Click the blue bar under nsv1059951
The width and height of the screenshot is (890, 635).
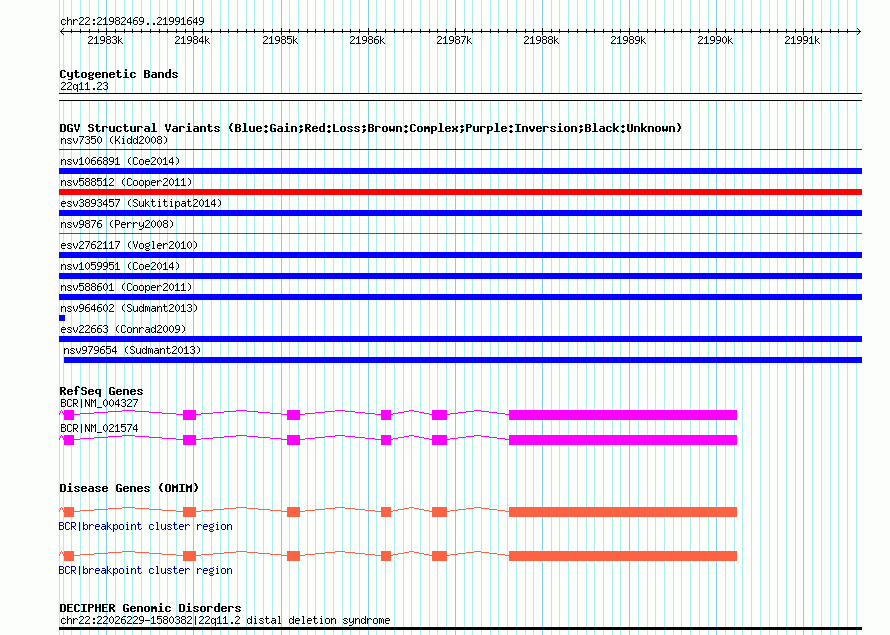click(x=460, y=276)
